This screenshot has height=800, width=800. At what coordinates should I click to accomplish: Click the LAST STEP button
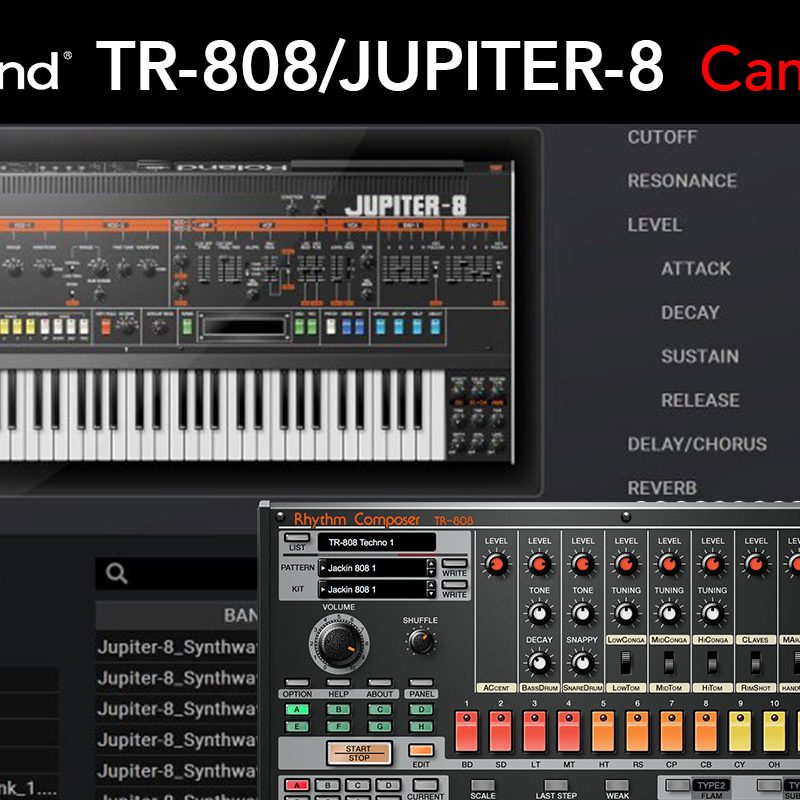[556, 785]
